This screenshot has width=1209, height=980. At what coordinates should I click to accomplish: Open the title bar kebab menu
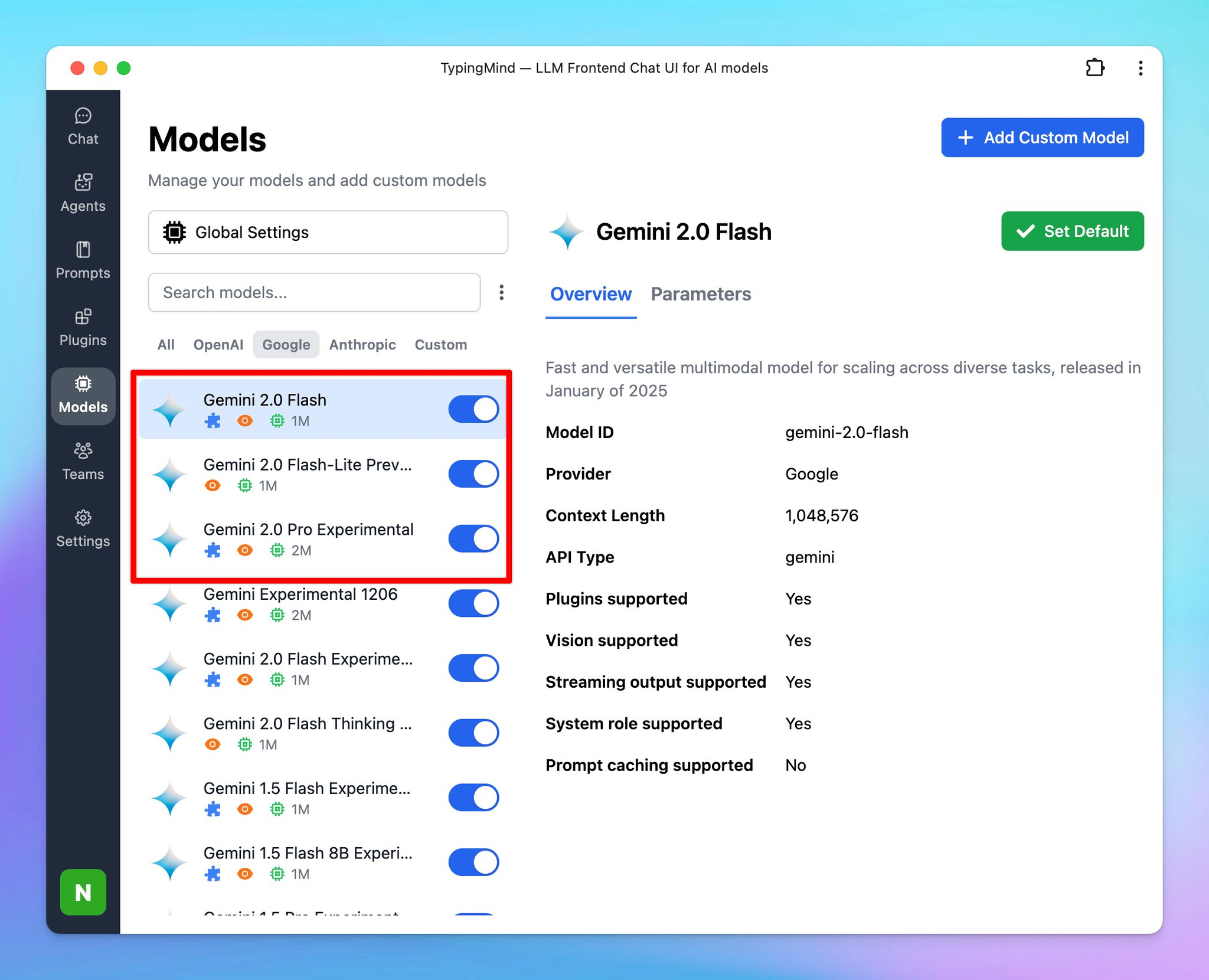click(1140, 68)
